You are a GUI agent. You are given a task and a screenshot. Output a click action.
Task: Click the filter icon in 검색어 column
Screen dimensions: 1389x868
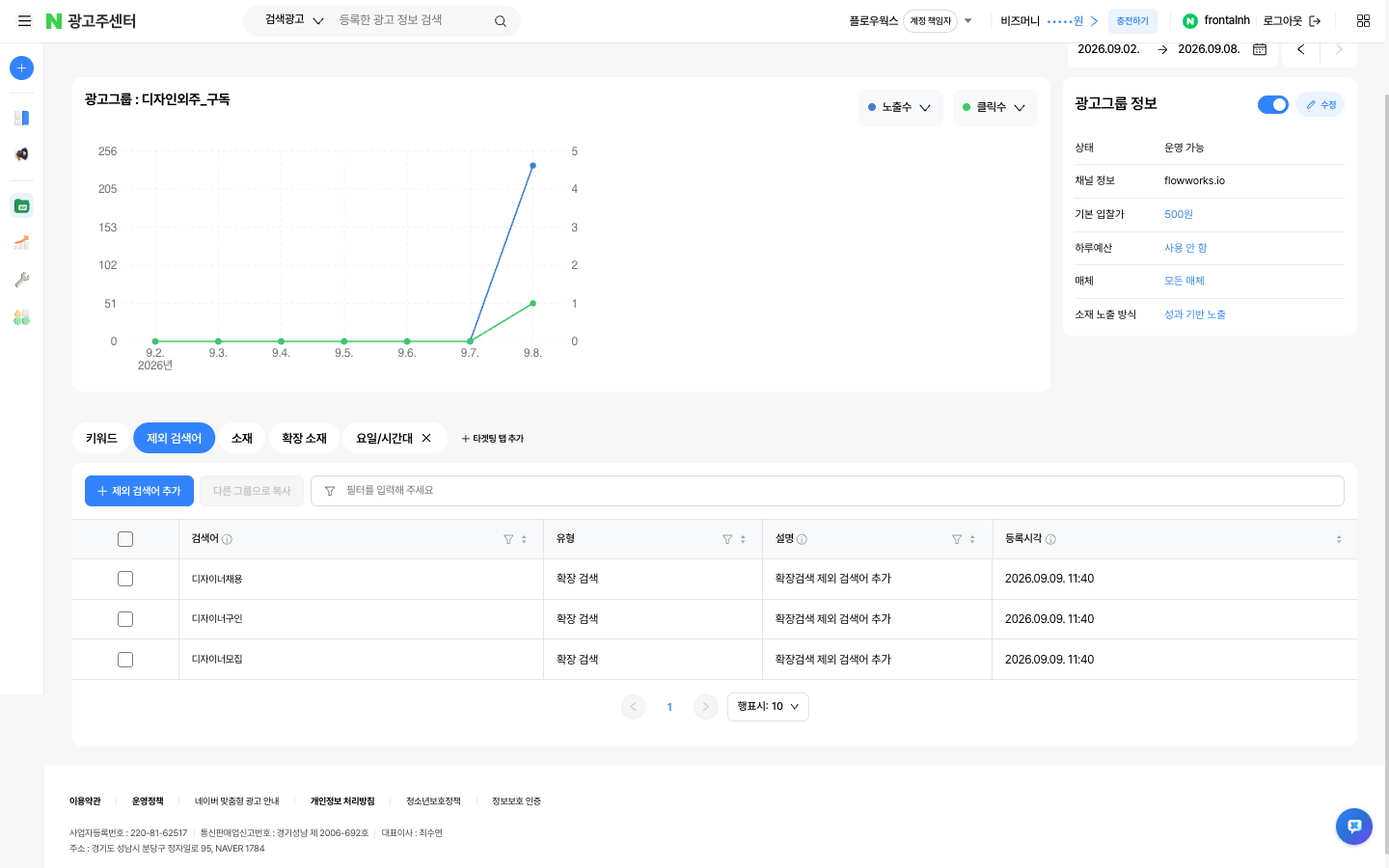point(508,539)
